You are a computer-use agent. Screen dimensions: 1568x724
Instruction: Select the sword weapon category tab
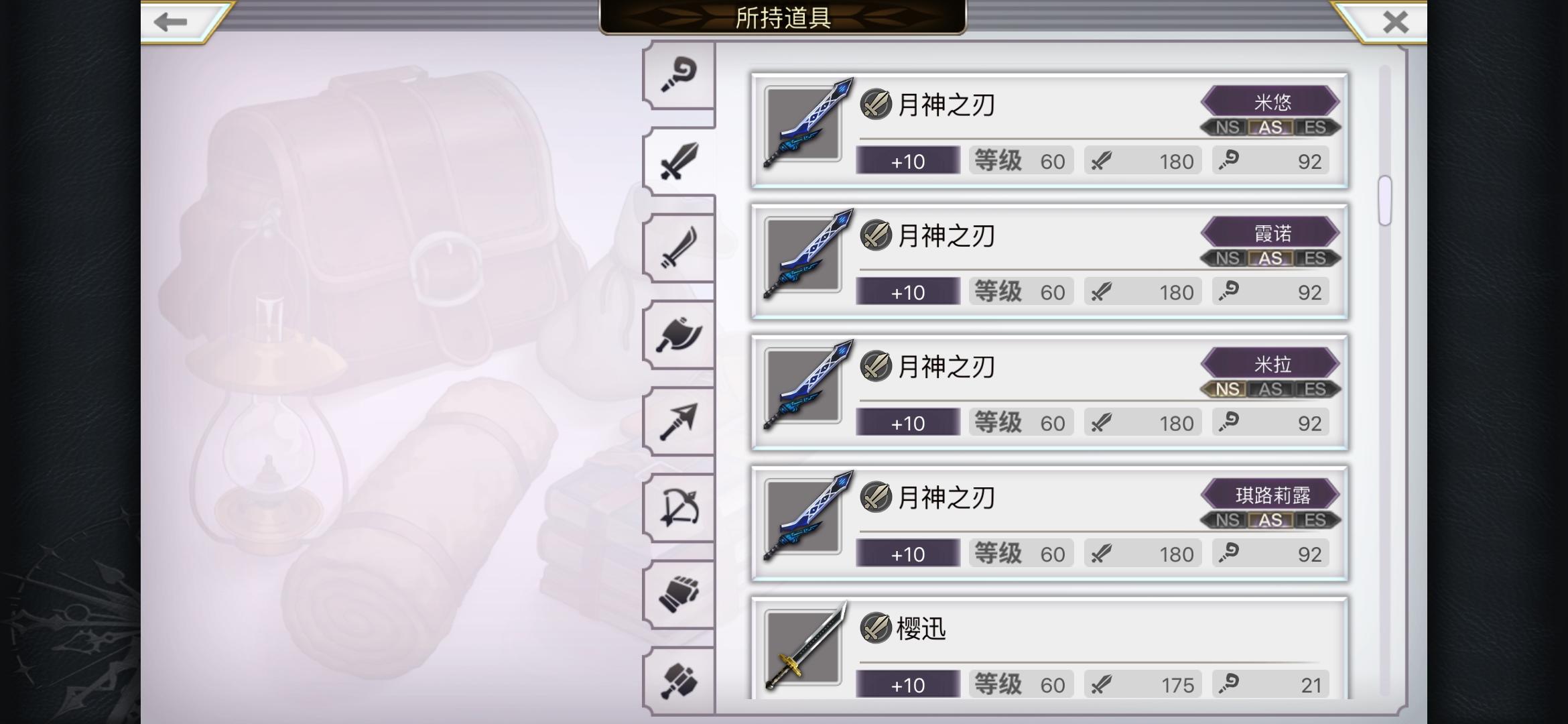click(x=679, y=161)
